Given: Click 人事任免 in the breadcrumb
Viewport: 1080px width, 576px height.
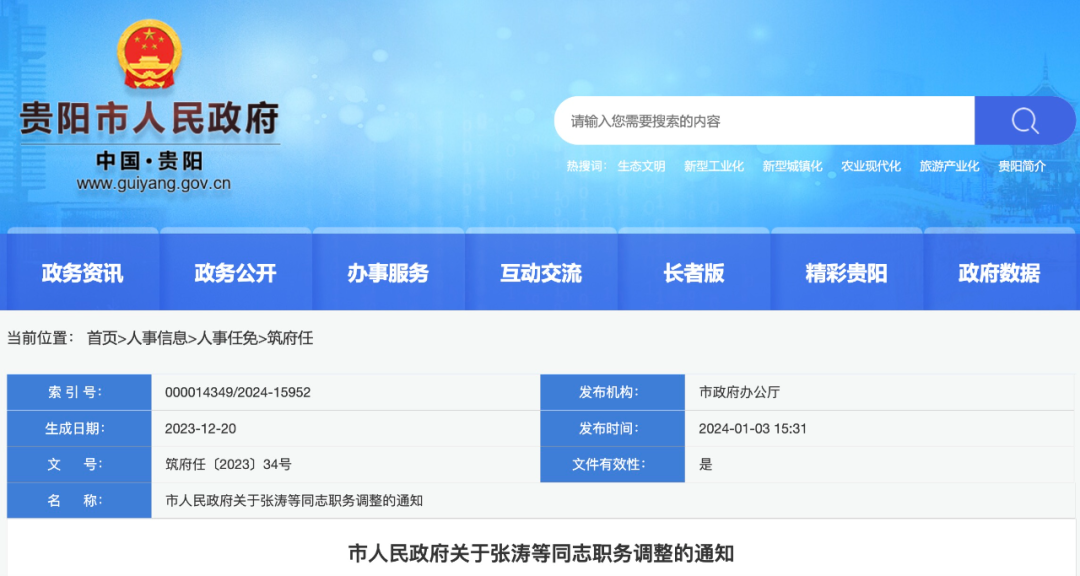Looking at the screenshot, I should pyautogui.click(x=227, y=338).
